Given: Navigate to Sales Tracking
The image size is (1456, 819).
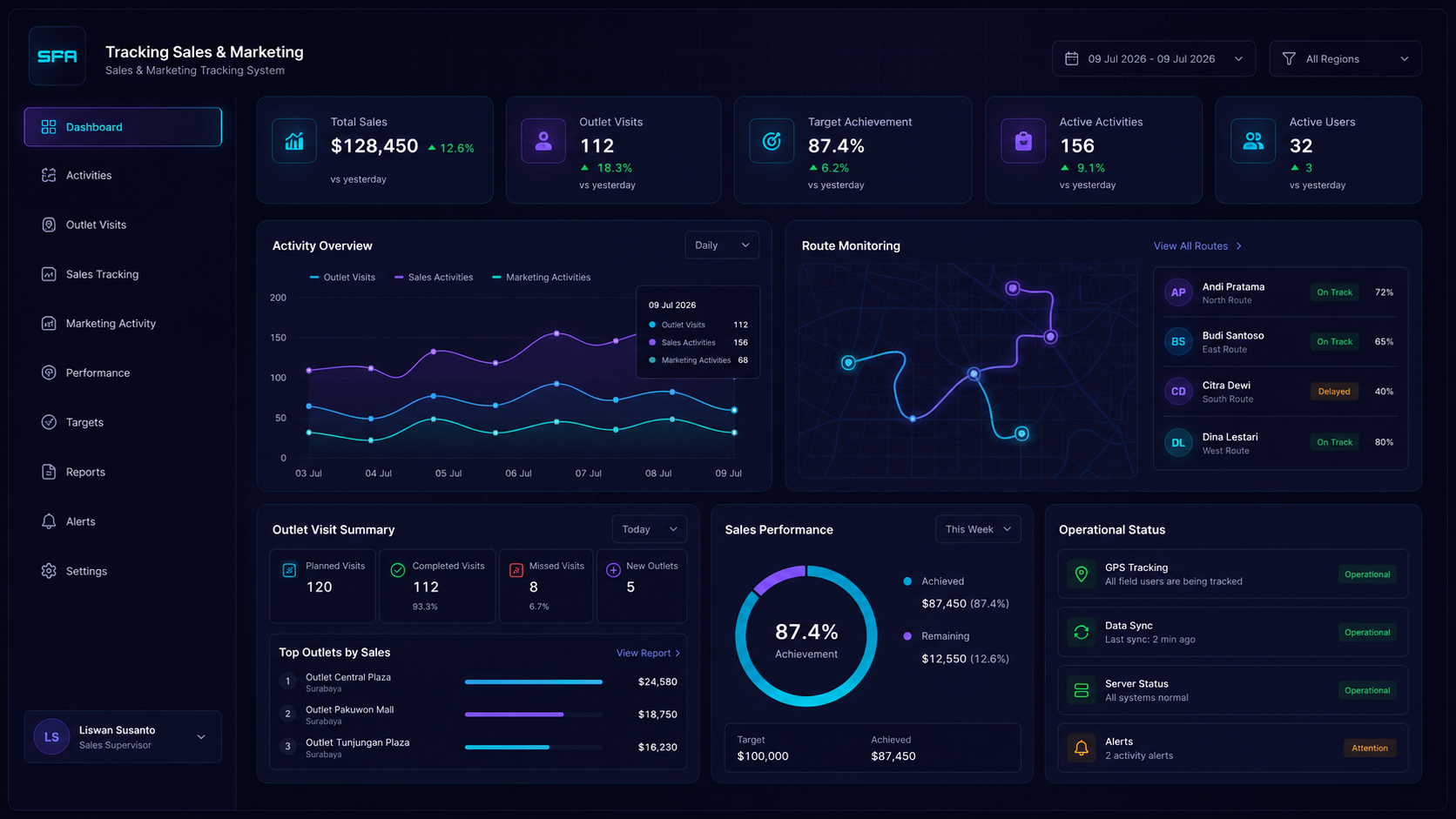Looking at the screenshot, I should [x=123, y=274].
